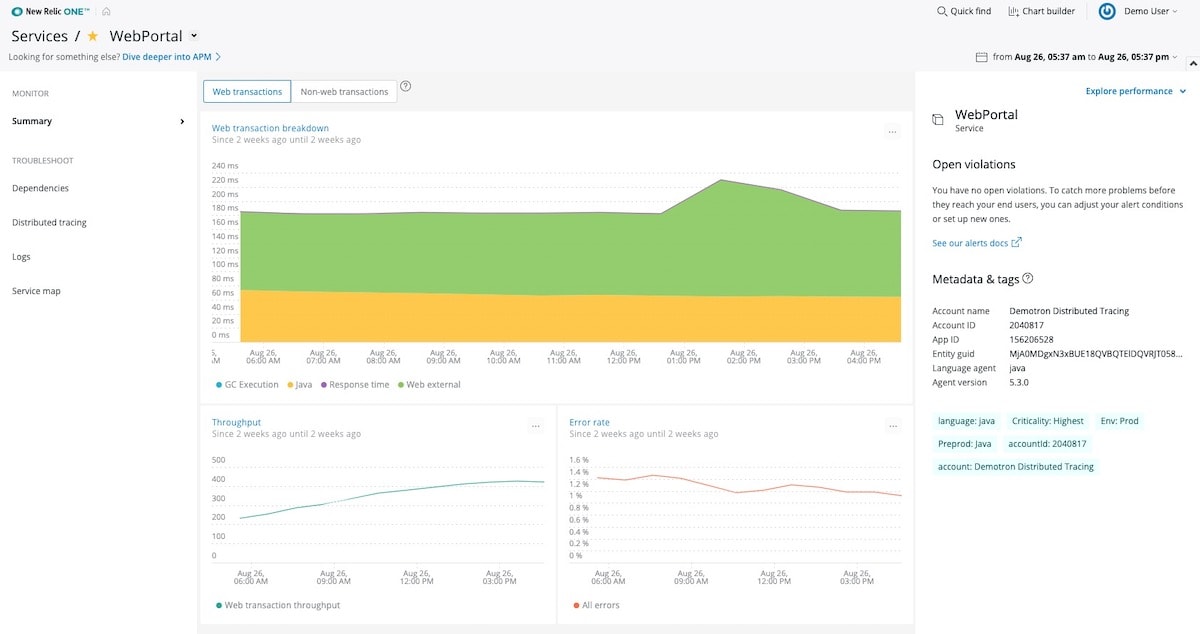
Task: Open Distributed tracing in the sidebar
Action: point(49,222)
